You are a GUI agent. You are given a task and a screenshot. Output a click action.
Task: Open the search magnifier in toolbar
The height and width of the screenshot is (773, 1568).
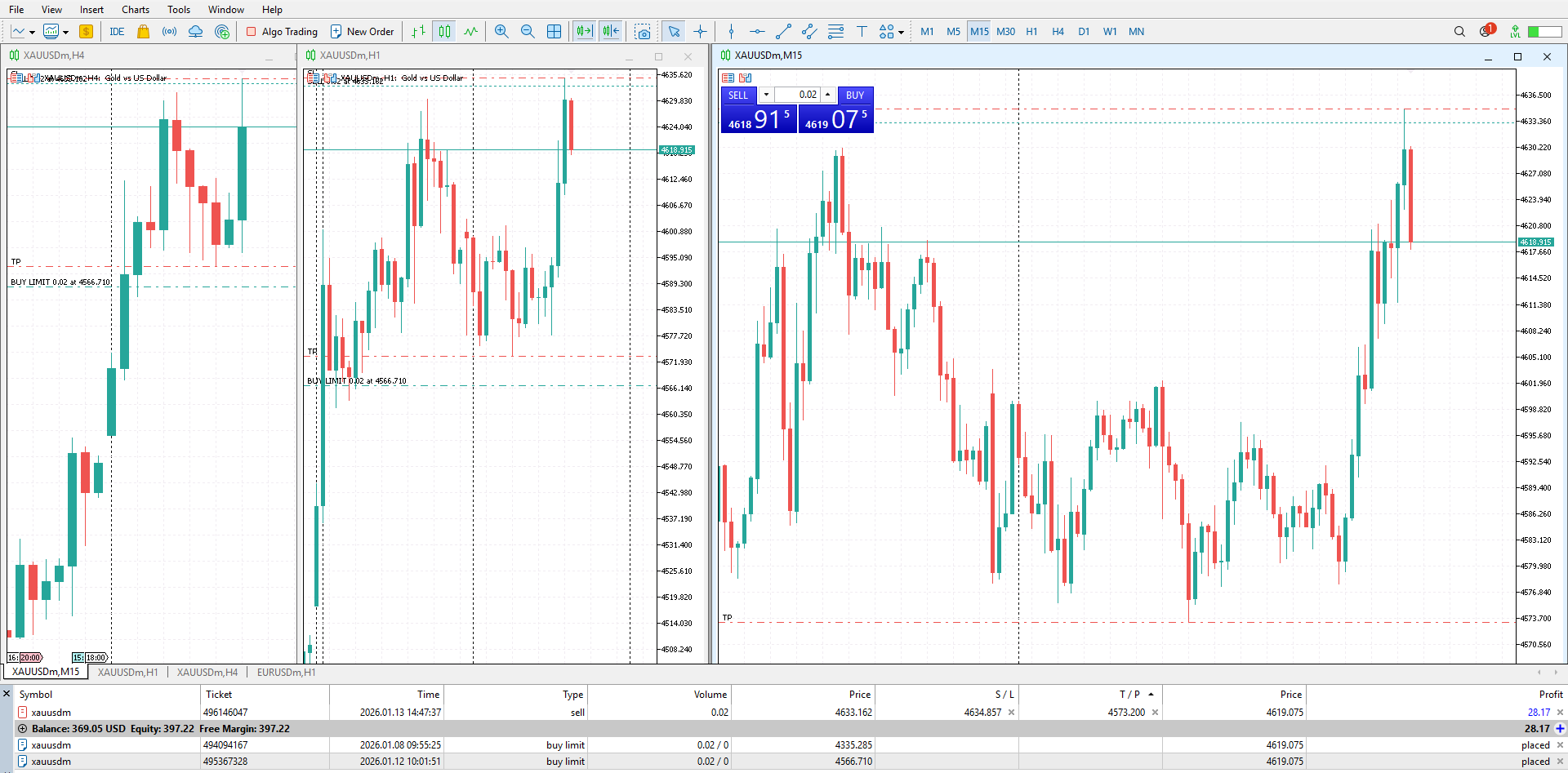click(1459, 32)
